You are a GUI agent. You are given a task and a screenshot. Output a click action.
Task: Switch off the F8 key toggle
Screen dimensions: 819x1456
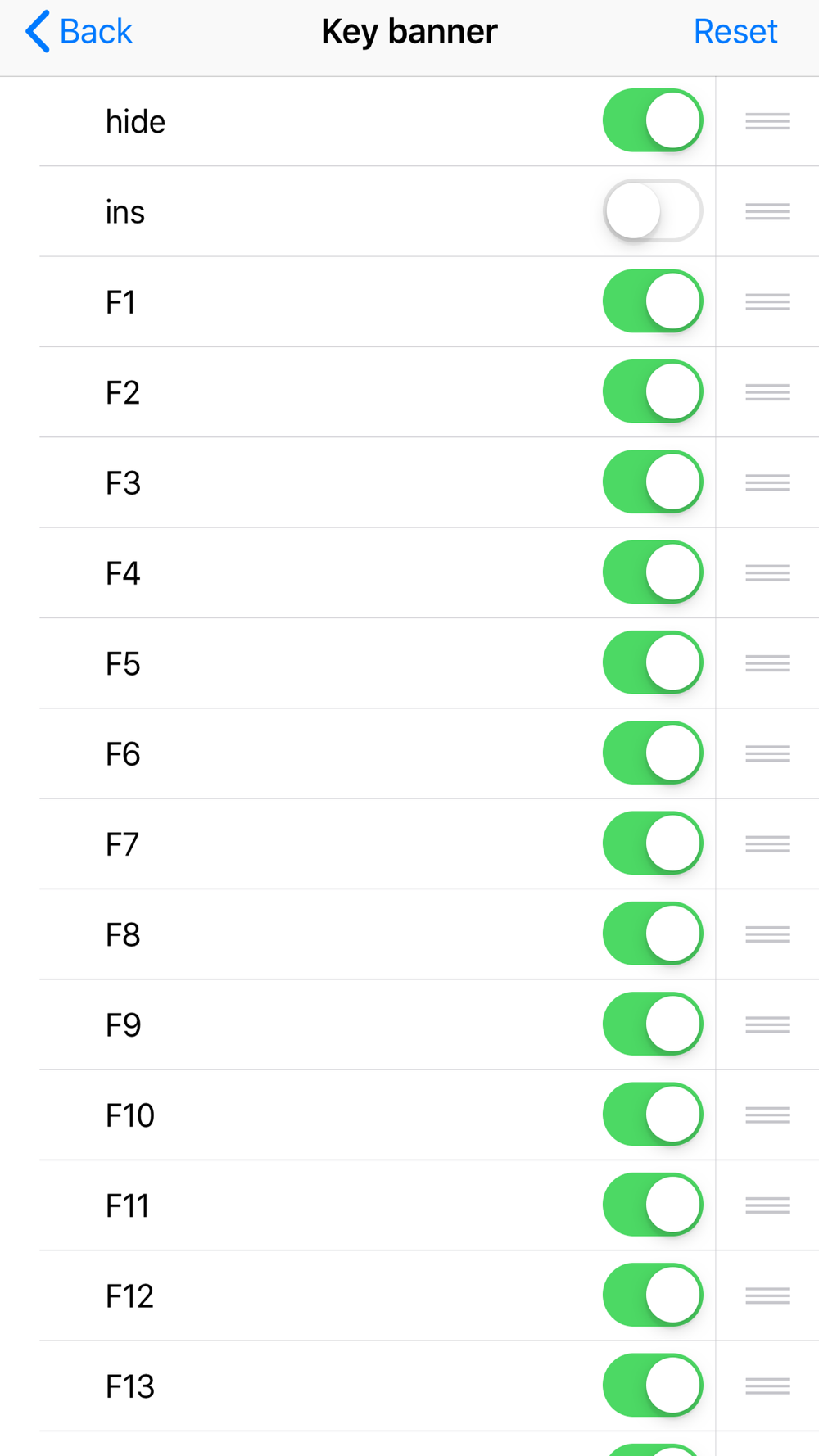(653, 934)
